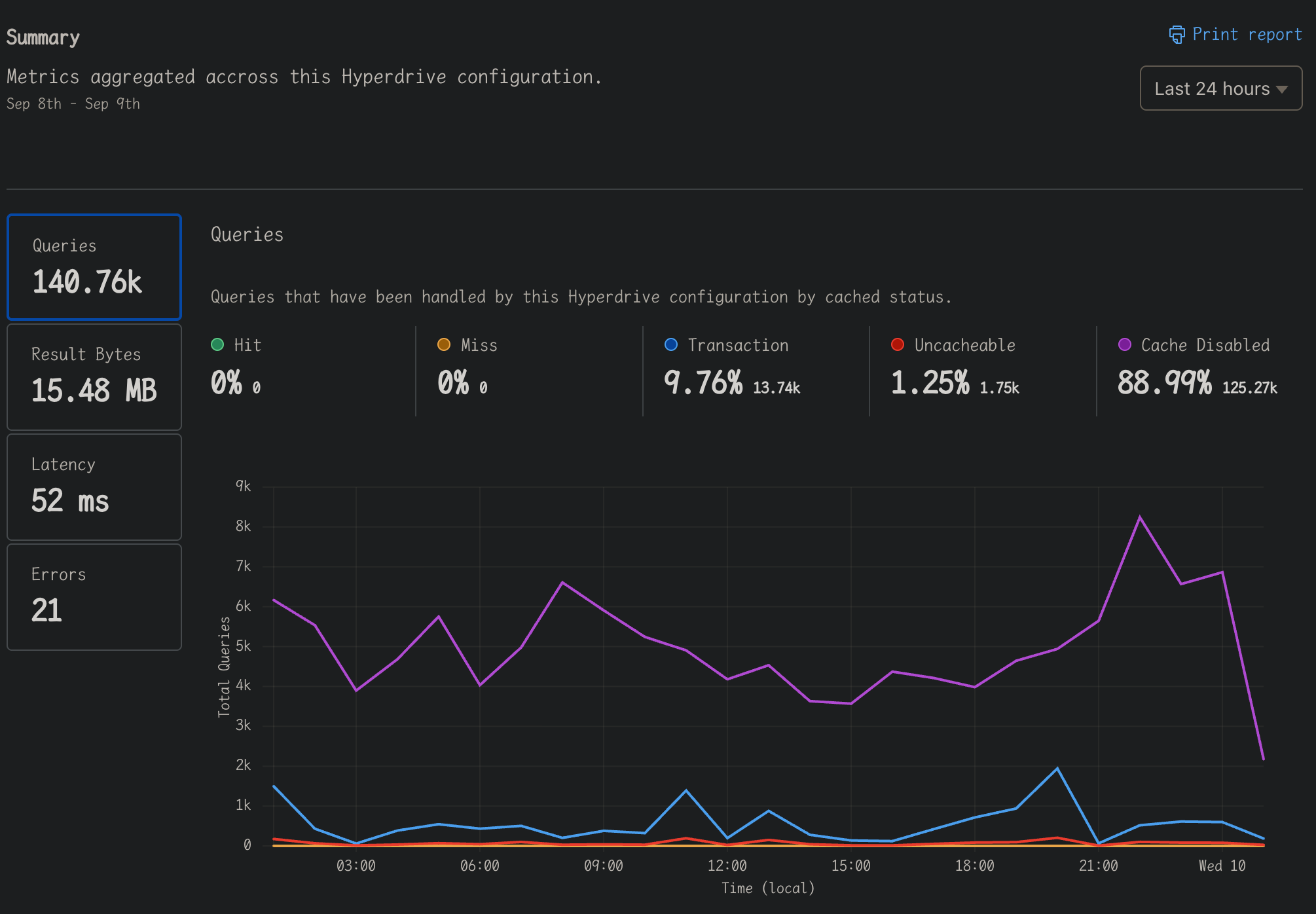Toggle the Uncacheable series label
Viewport: 1316px width, 914px height.
point(964,345)
